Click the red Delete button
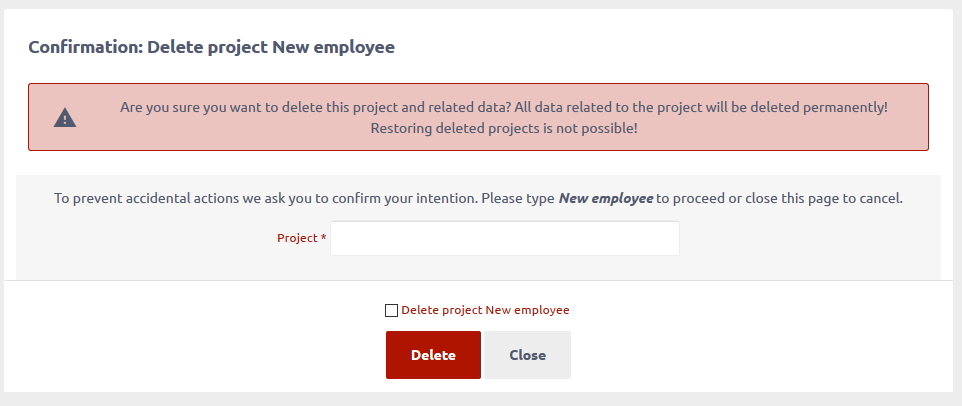This screenshot has width=962, height=406. (433, 355)
